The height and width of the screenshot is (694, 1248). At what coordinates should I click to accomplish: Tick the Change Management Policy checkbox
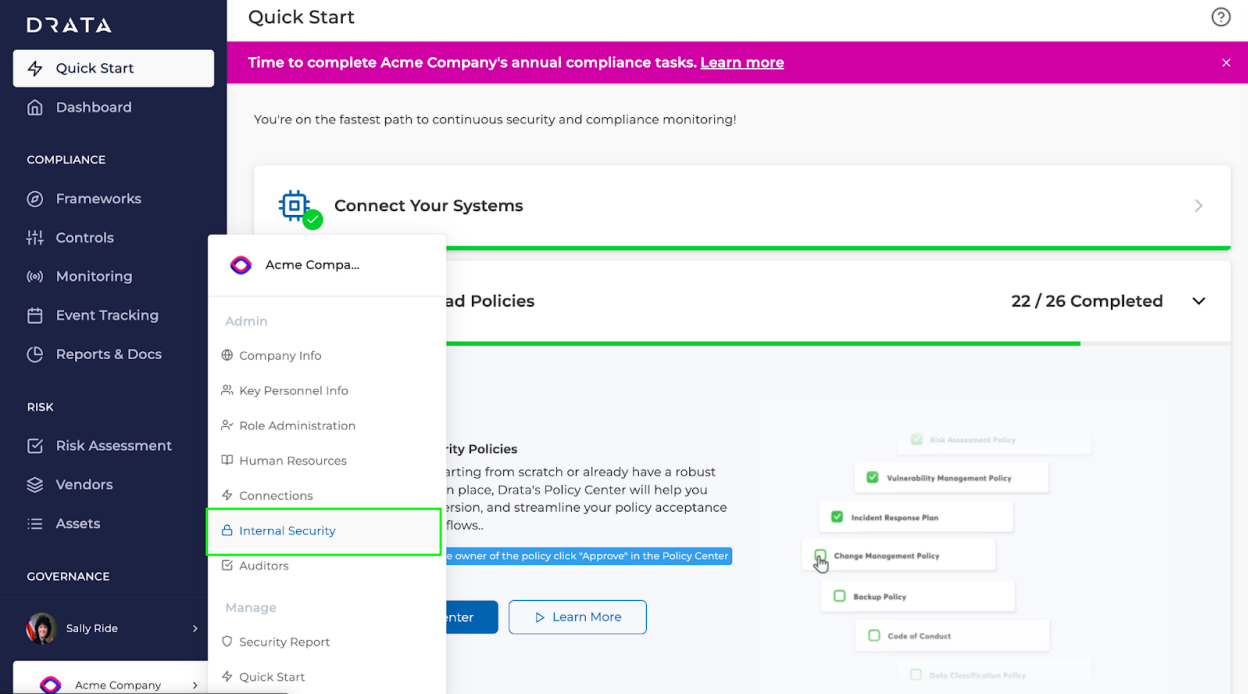pyautogui.click(x=820, y=555)
